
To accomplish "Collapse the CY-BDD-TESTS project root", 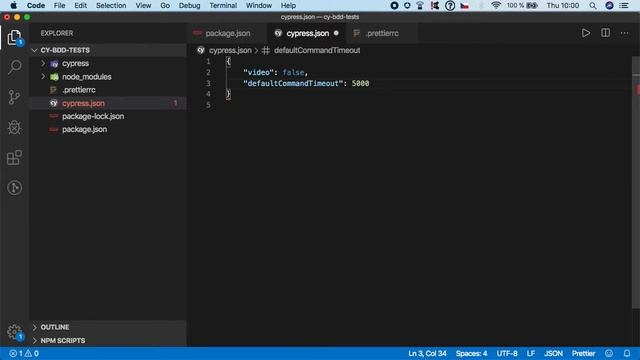I will 35,50.
